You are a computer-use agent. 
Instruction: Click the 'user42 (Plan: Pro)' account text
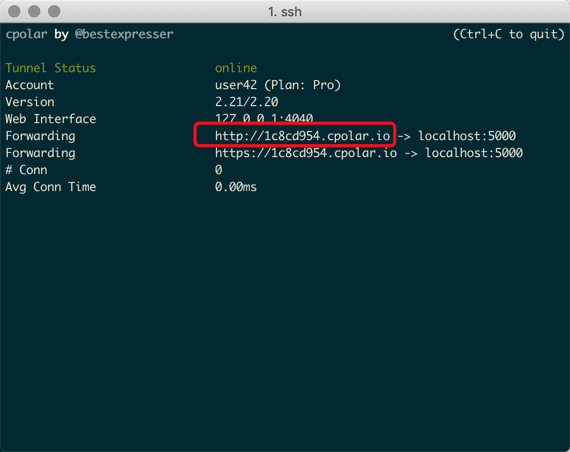click(x=278, y=85)
